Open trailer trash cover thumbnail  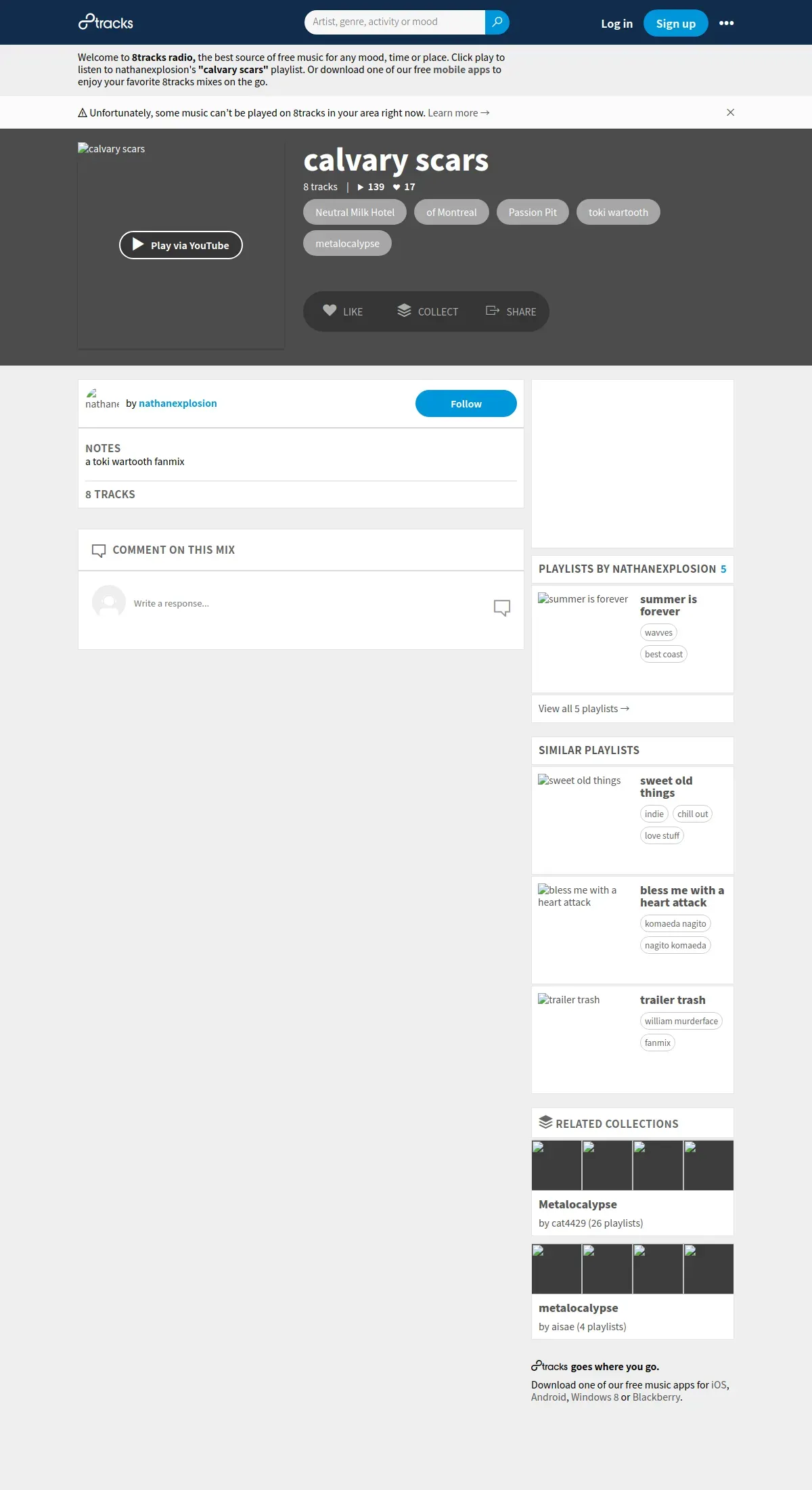(585, 1040)
